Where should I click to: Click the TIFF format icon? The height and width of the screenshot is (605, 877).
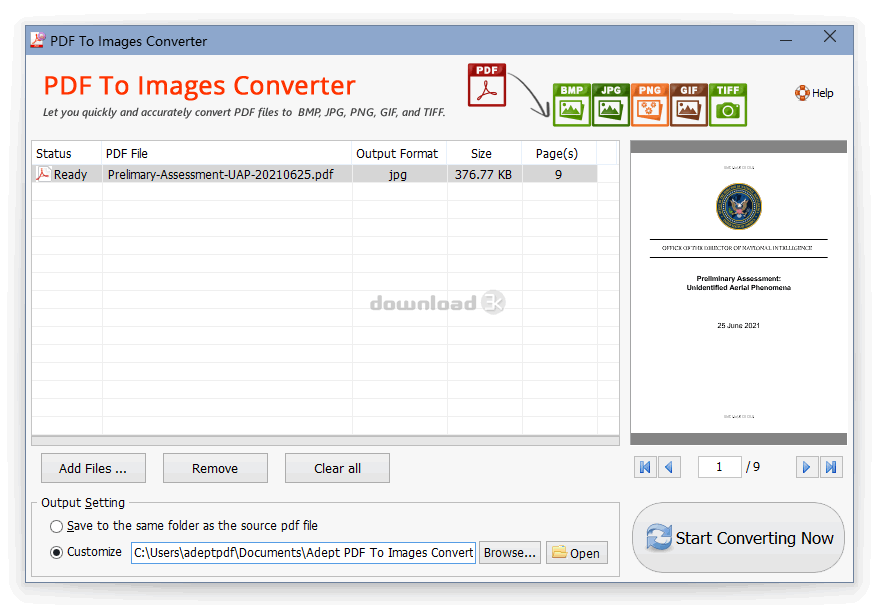click(x=728, y=104)
